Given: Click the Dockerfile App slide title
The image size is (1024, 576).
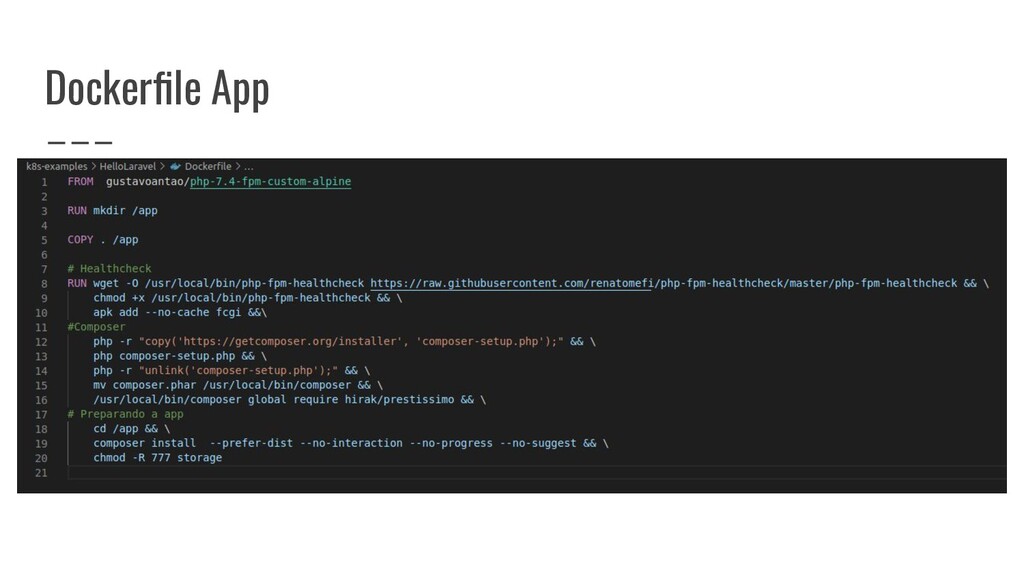Looking at the screenshot, I should pyautogui.click(x=157, y=88).
